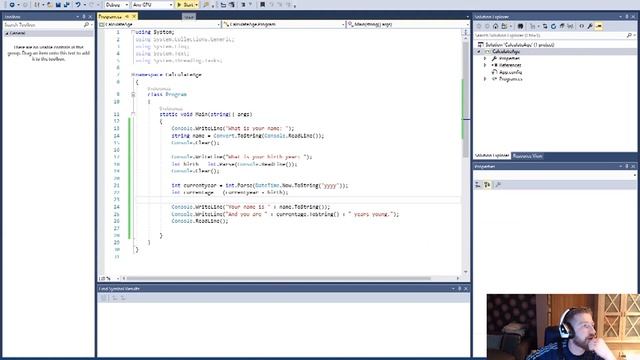Expand the Program.cs node in Solution Explorer
Screen dimensions: 640x360
(x=485, y=79)
